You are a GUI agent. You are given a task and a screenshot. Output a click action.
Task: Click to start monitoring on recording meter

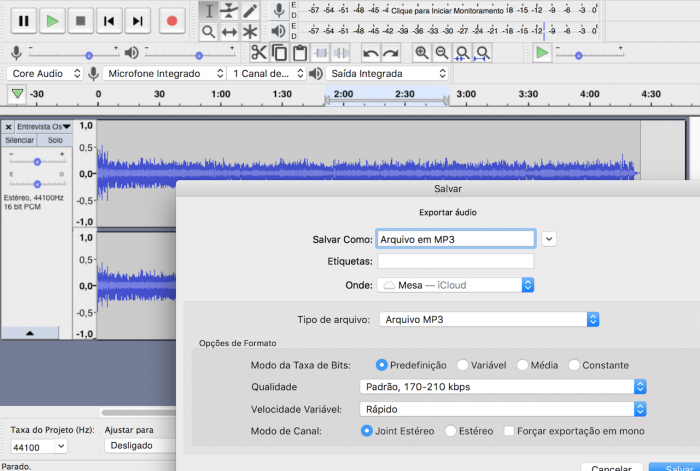447,10
